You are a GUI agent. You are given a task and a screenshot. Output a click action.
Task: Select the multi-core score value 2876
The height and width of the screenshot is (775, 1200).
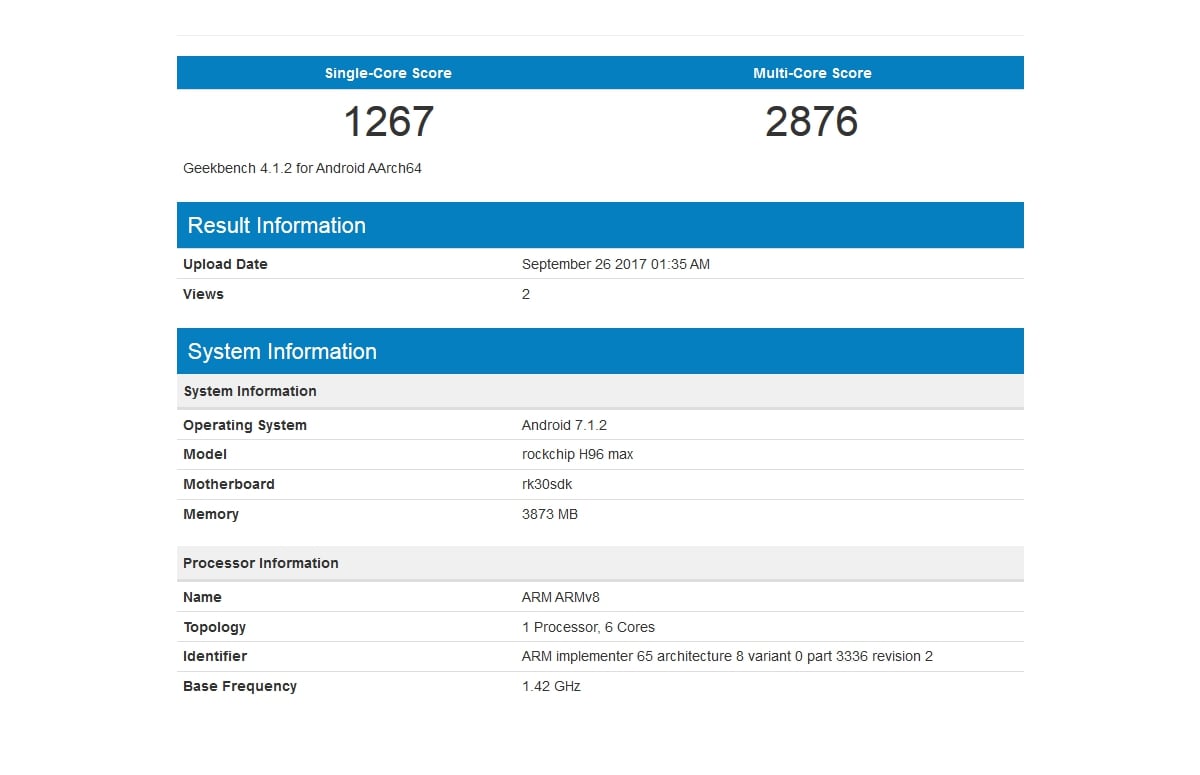[x=812, y=121]
